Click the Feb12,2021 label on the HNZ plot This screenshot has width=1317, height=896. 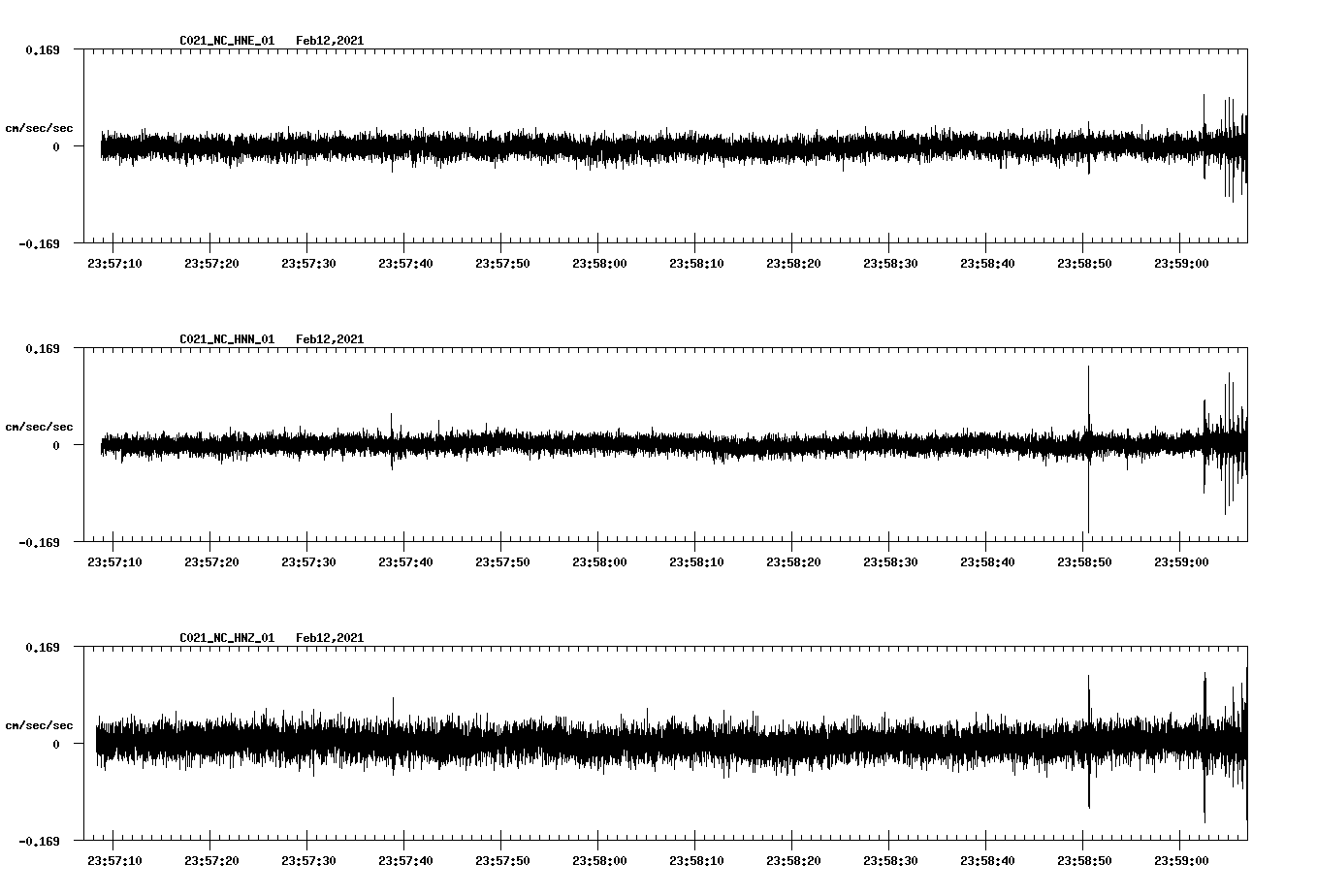pos(330,637)
